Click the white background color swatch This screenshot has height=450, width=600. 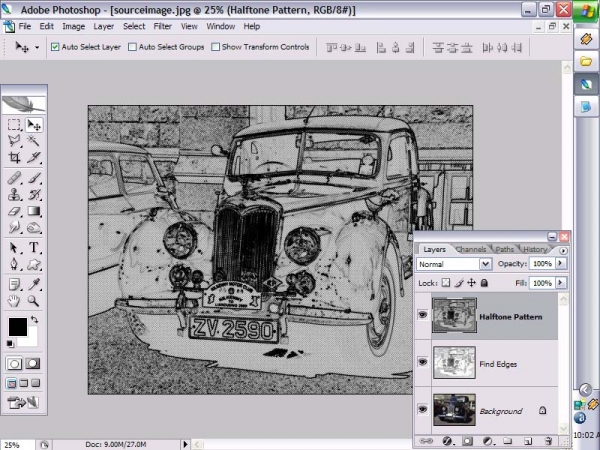[x=31, y=341]
